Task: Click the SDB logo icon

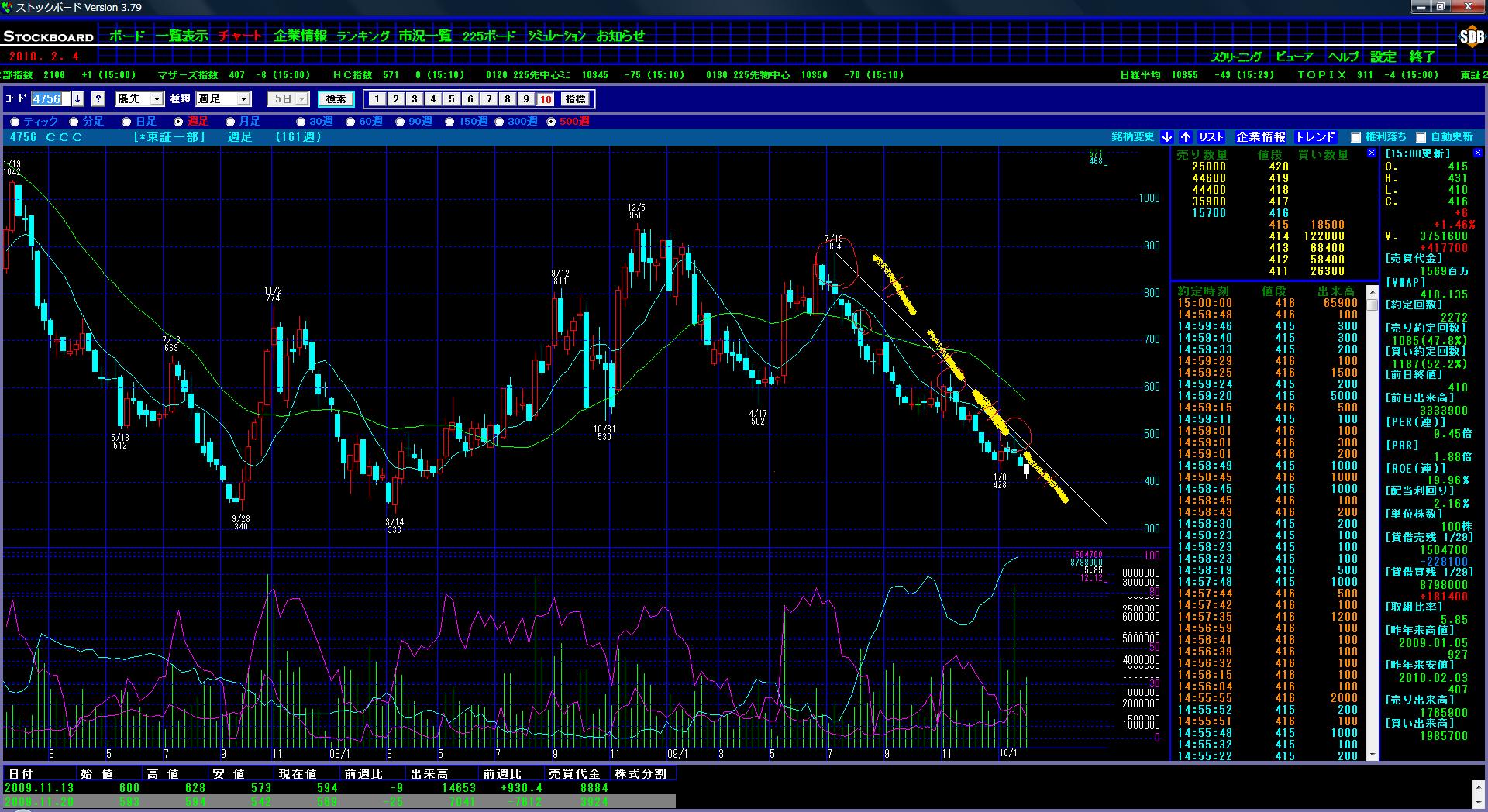Action: (x=1471, y=36)
